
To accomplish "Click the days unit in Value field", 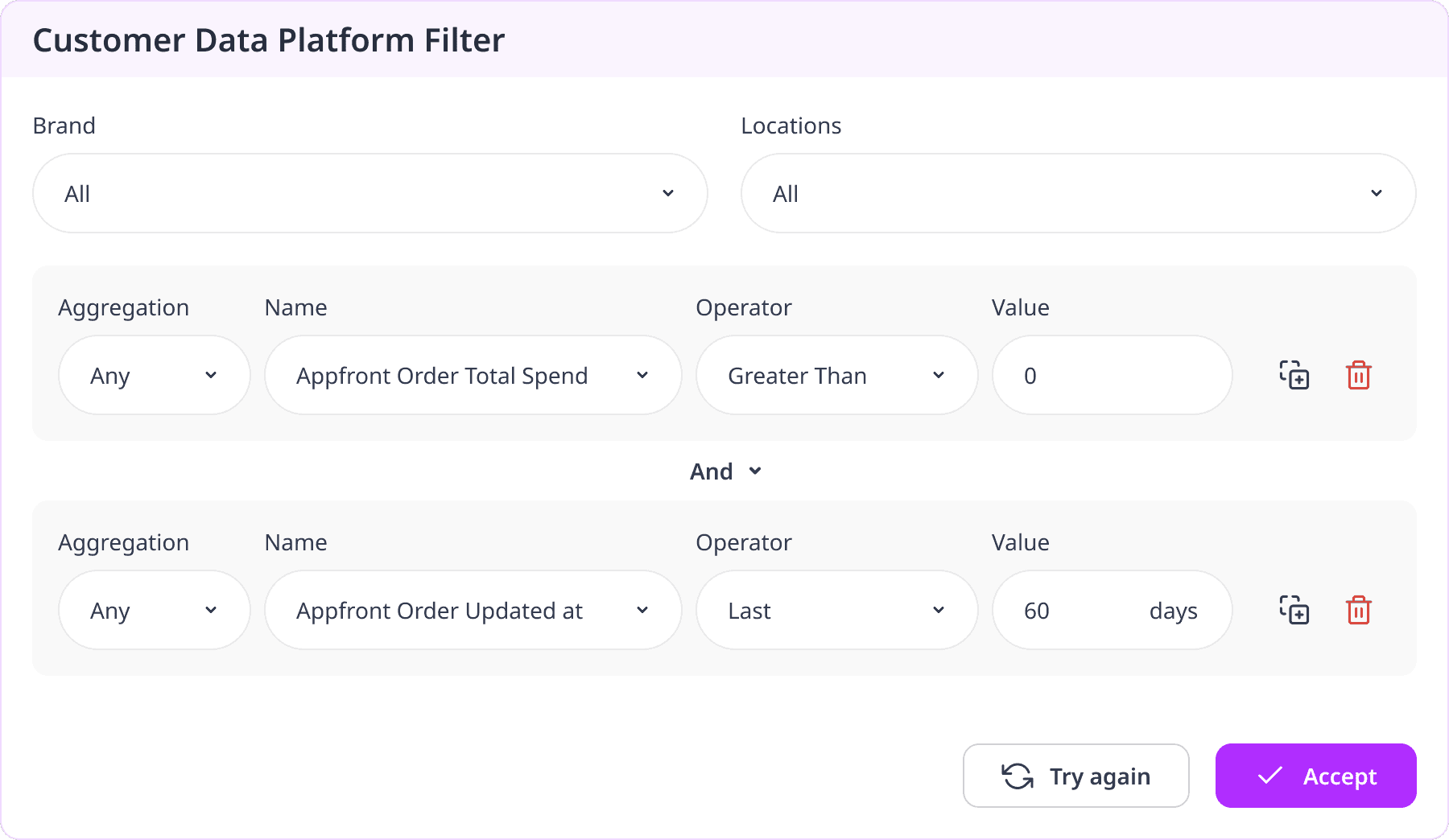I will click(x=1173, y=611).
